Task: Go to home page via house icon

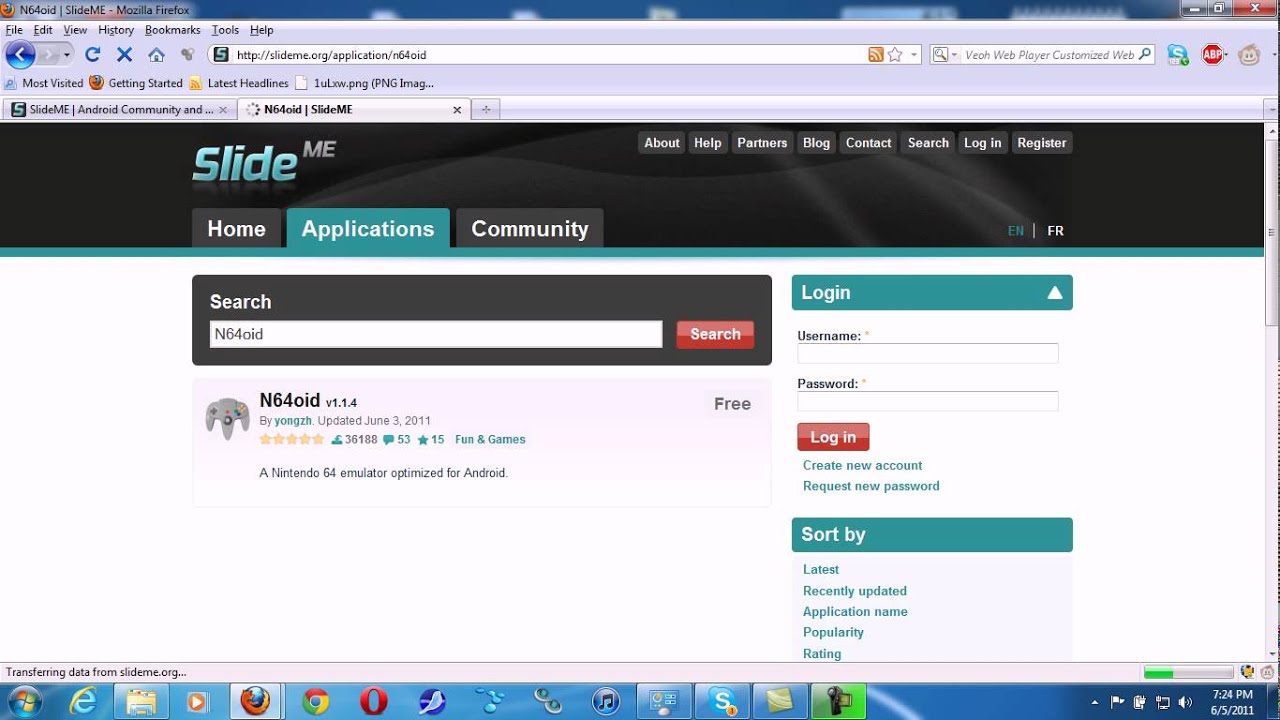Action: [x=156, y=55]
